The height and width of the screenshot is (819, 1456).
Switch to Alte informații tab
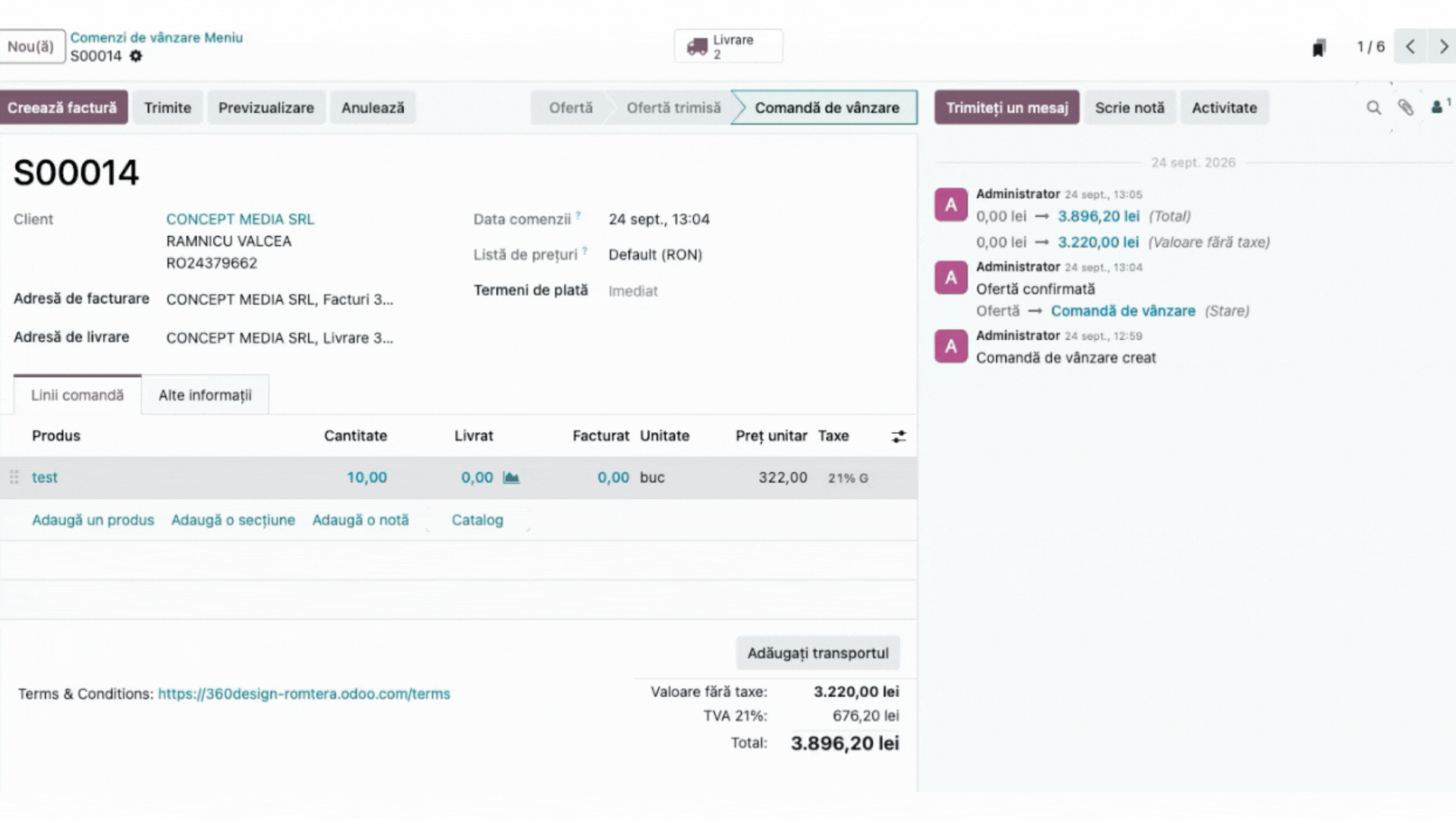(205, 395)
